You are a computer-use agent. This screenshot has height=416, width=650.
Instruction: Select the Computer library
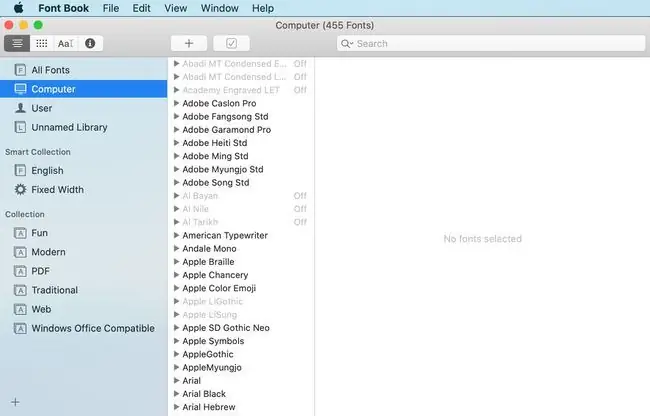(x=84, y=89)
